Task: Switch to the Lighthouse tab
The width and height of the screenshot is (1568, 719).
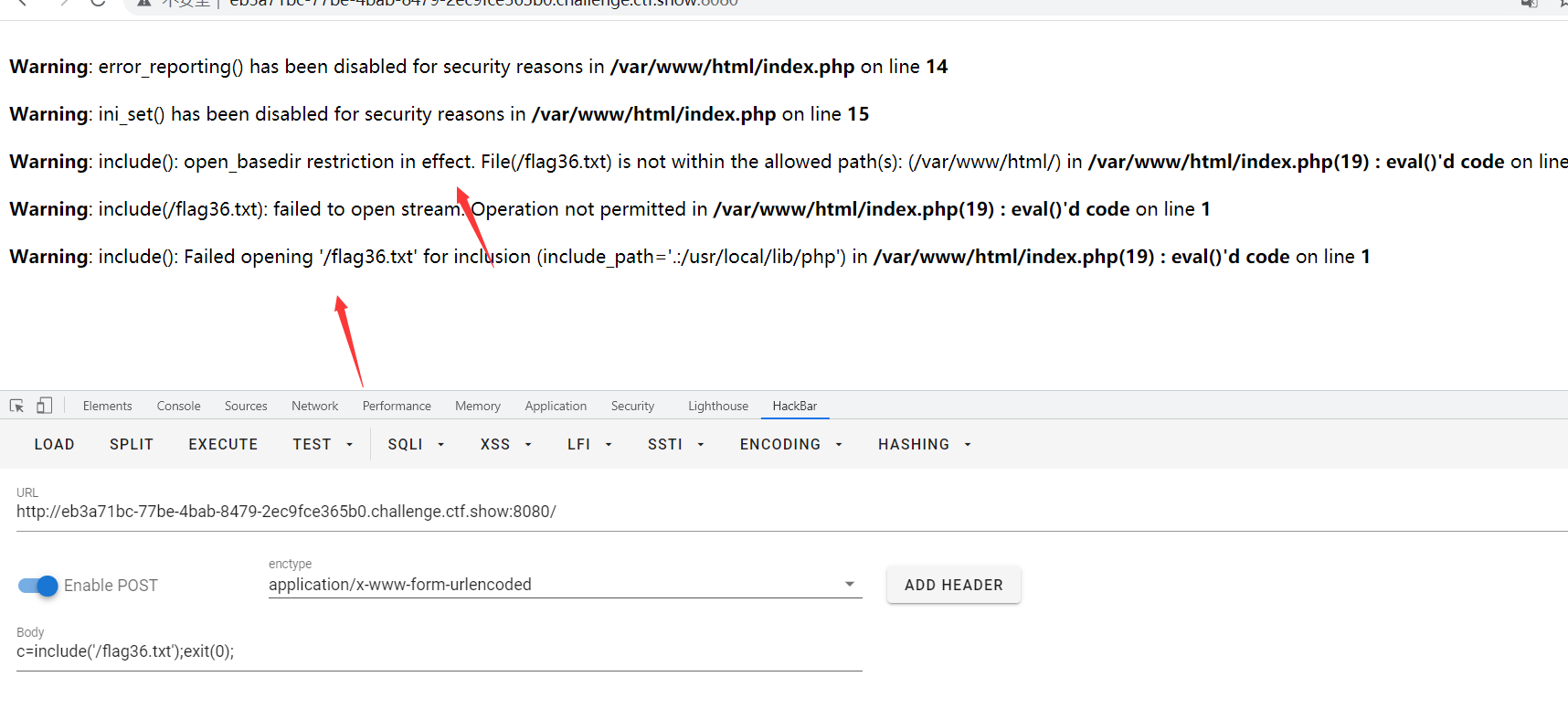Action: click(718, 406)
